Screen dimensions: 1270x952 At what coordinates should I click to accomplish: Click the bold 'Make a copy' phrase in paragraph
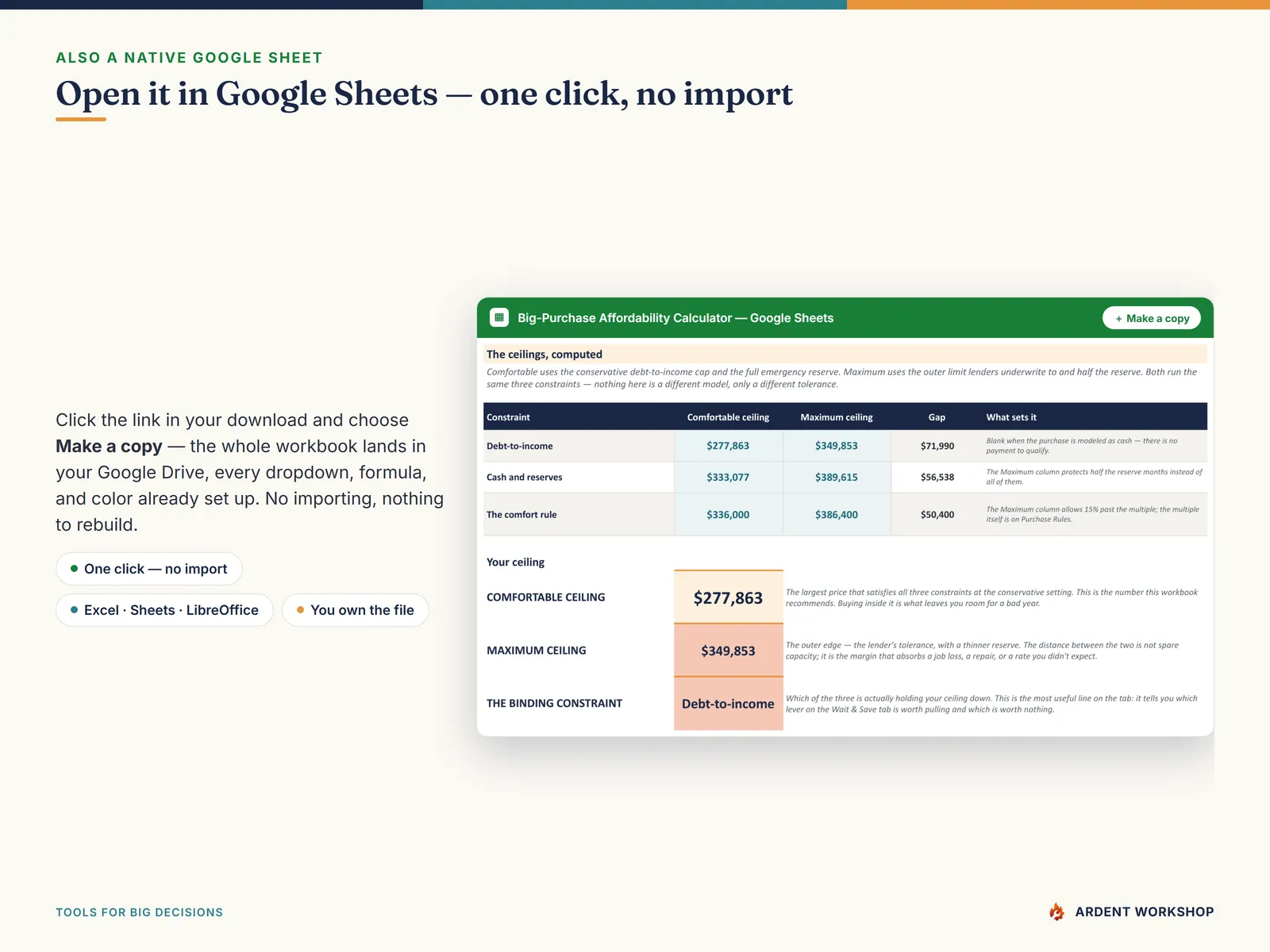coord(109,447)
